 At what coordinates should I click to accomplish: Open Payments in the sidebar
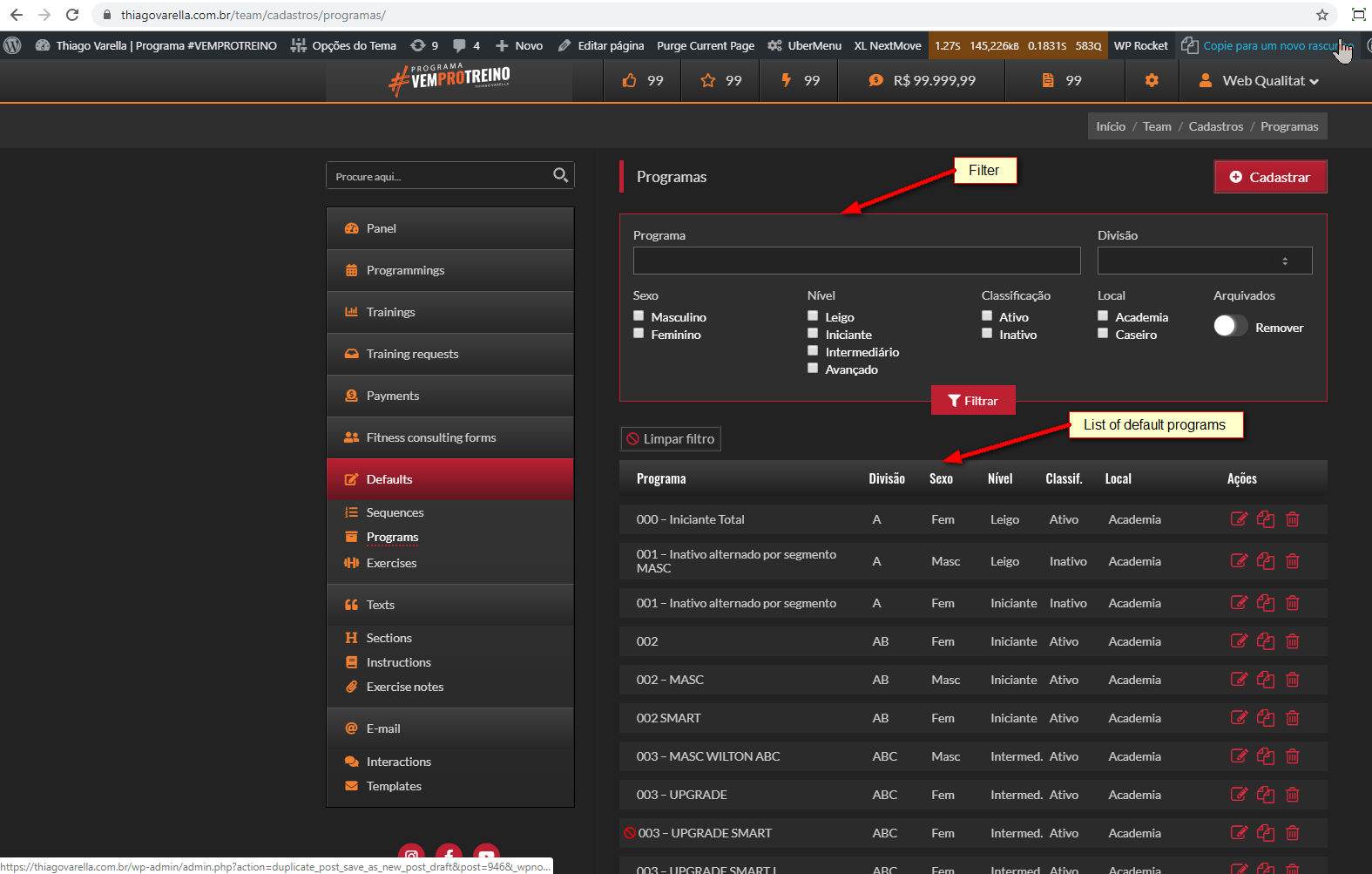tap(449, 396)
